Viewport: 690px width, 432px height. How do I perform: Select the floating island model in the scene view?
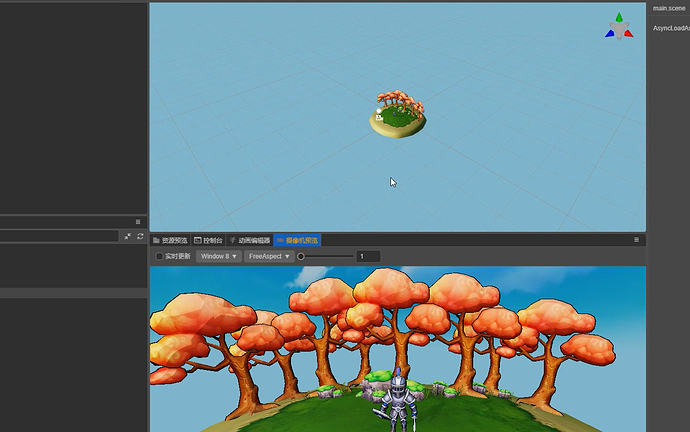click(398, 114)
